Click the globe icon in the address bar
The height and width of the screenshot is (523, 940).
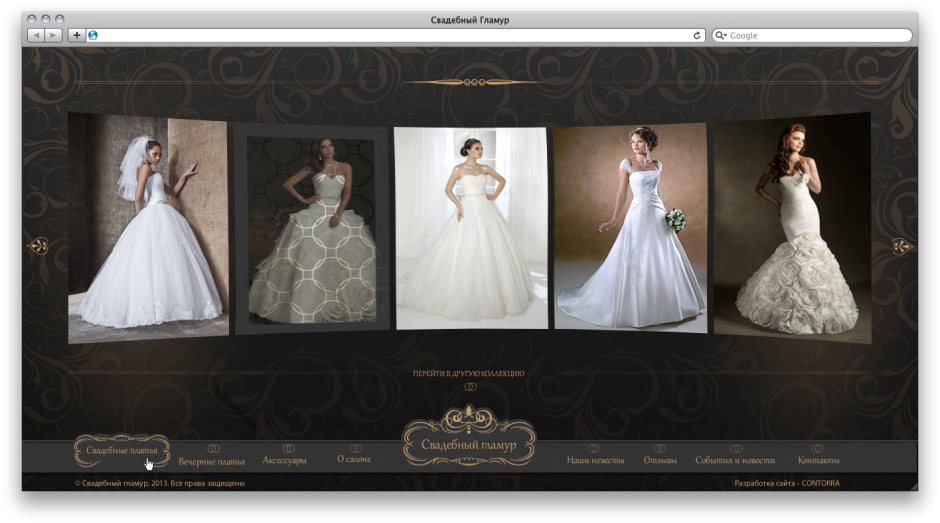[x=93, y=35]
